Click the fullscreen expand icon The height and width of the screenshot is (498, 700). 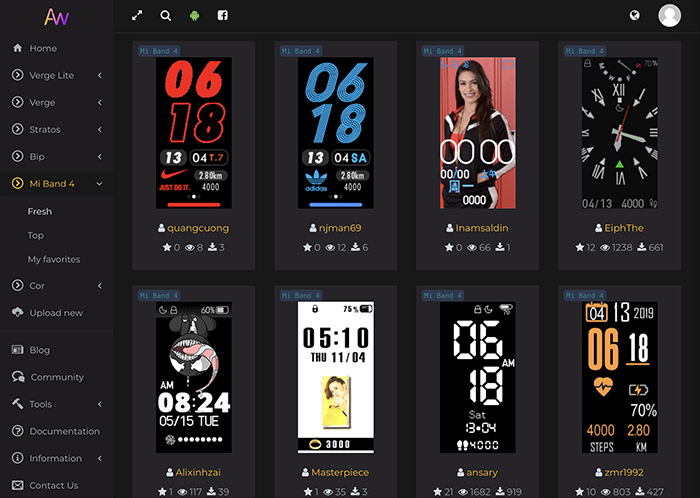[x=137, y=16]
